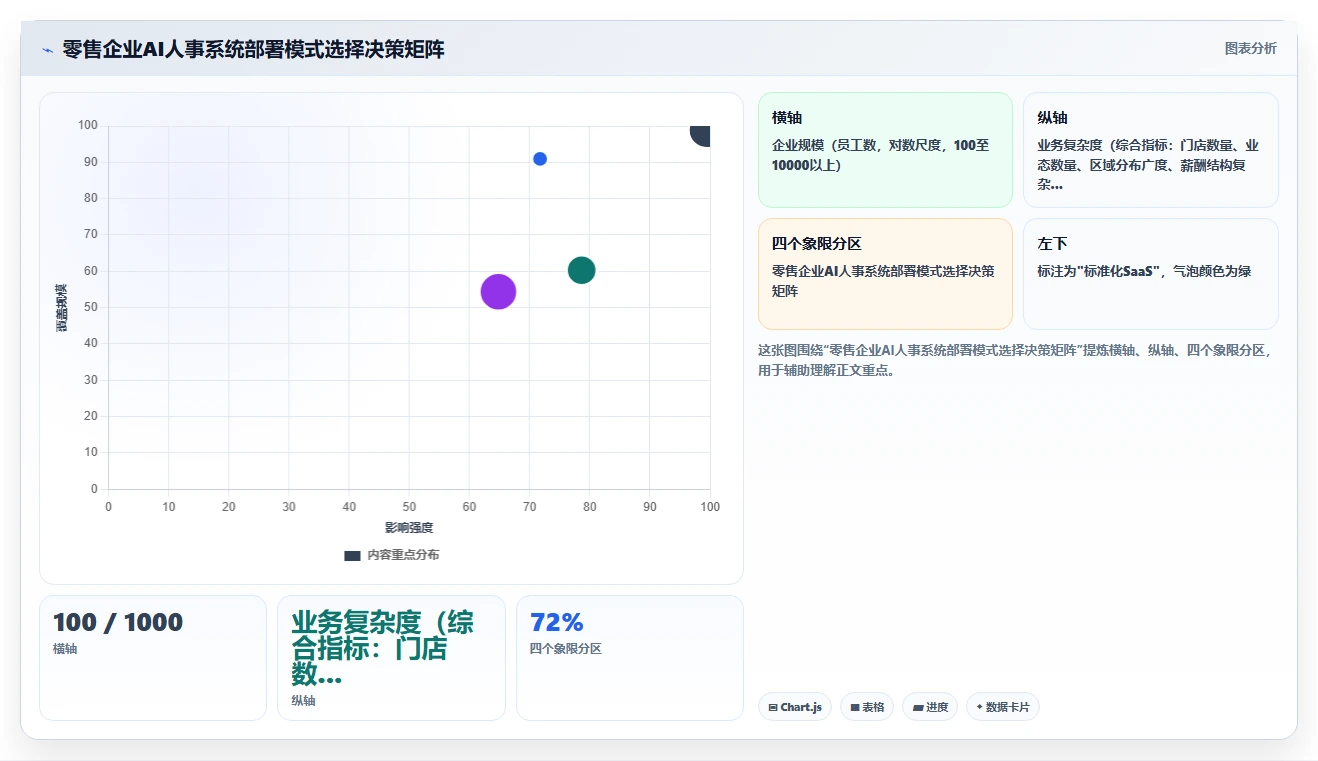The image size is (1318, 761).
Task: Click the 图表分析 label in the header
Action: click(1250, 48)
